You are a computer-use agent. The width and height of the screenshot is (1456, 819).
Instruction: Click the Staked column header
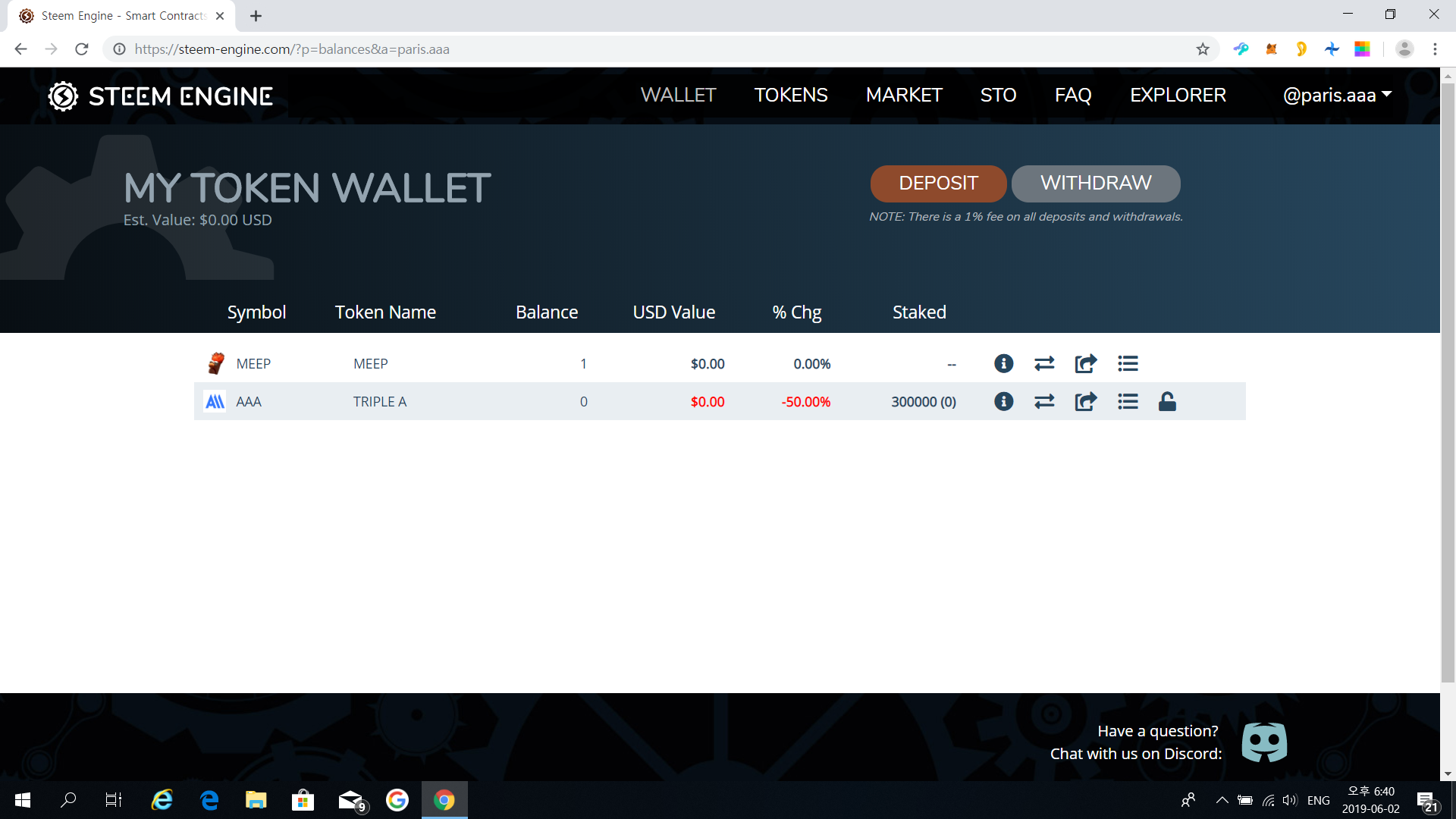click(919, 312)
